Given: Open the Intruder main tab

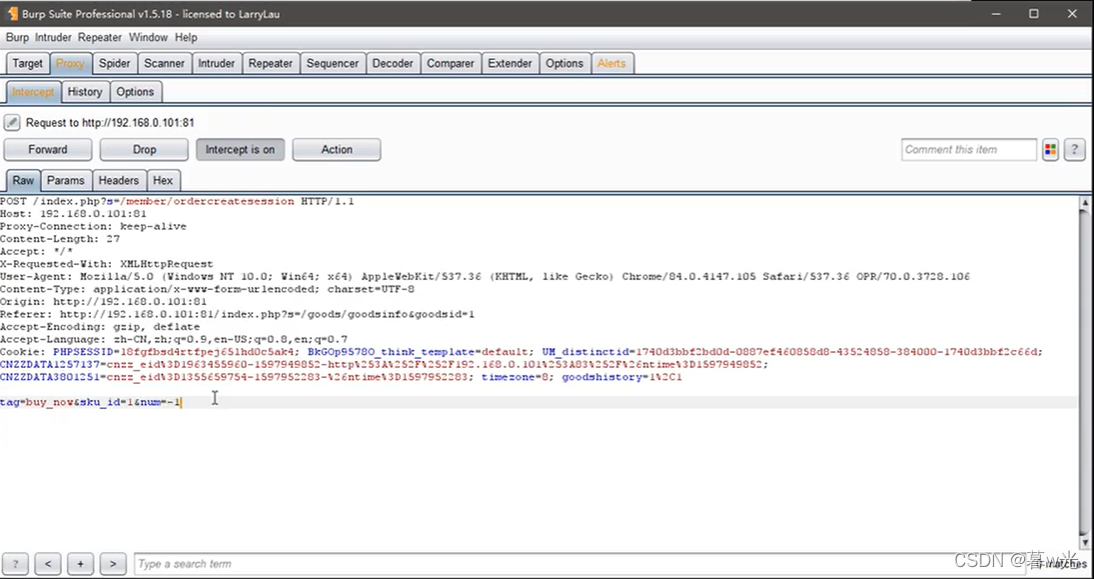Looking at the screenshot, I should 216,63.
